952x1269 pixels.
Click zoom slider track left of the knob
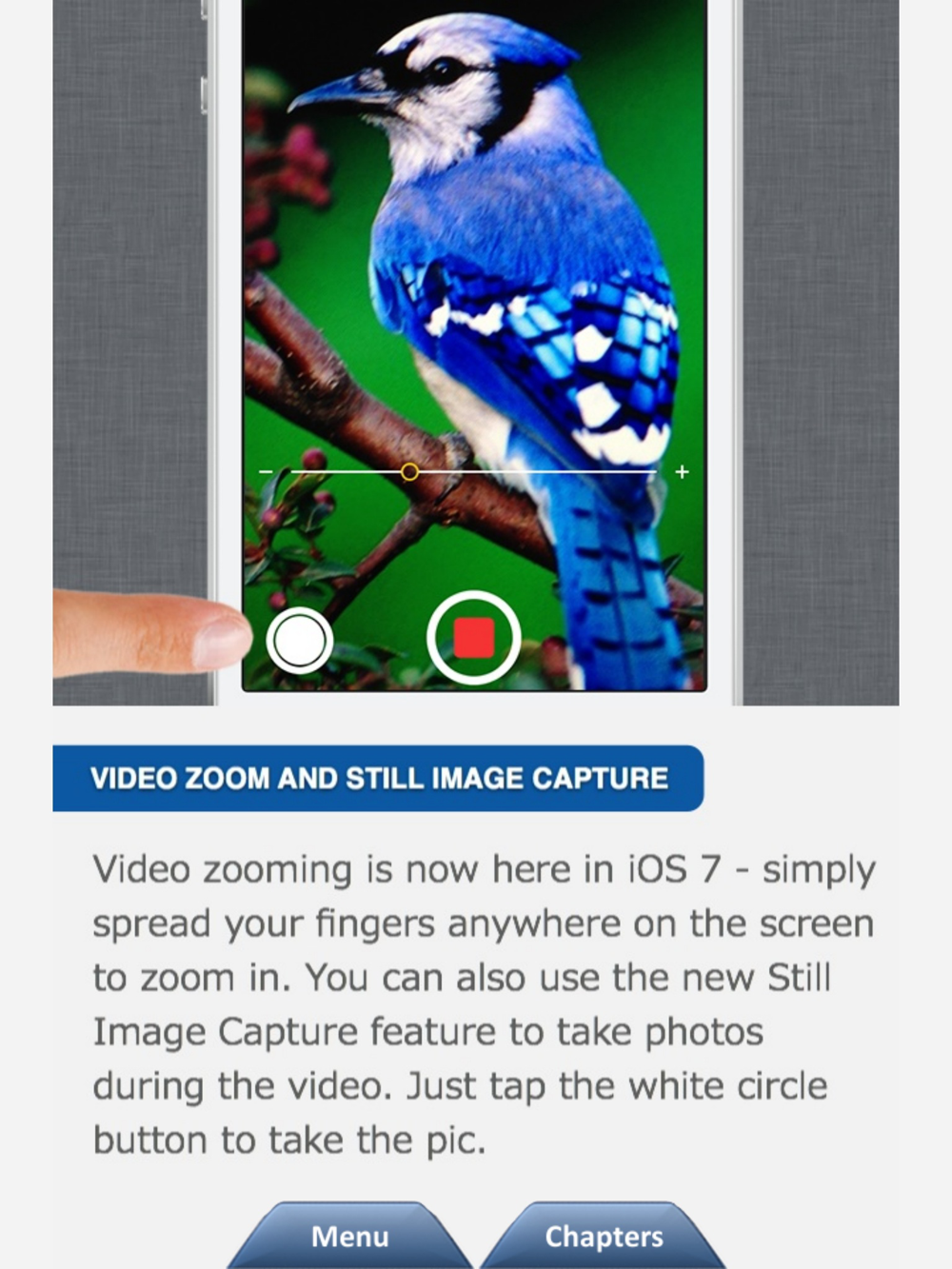pos(346,471)
